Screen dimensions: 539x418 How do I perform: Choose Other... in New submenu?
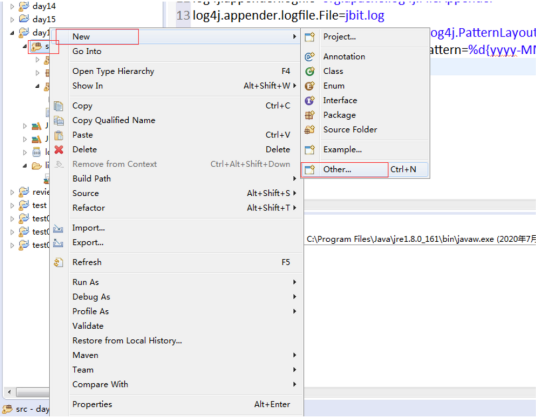tap(365, 169)
